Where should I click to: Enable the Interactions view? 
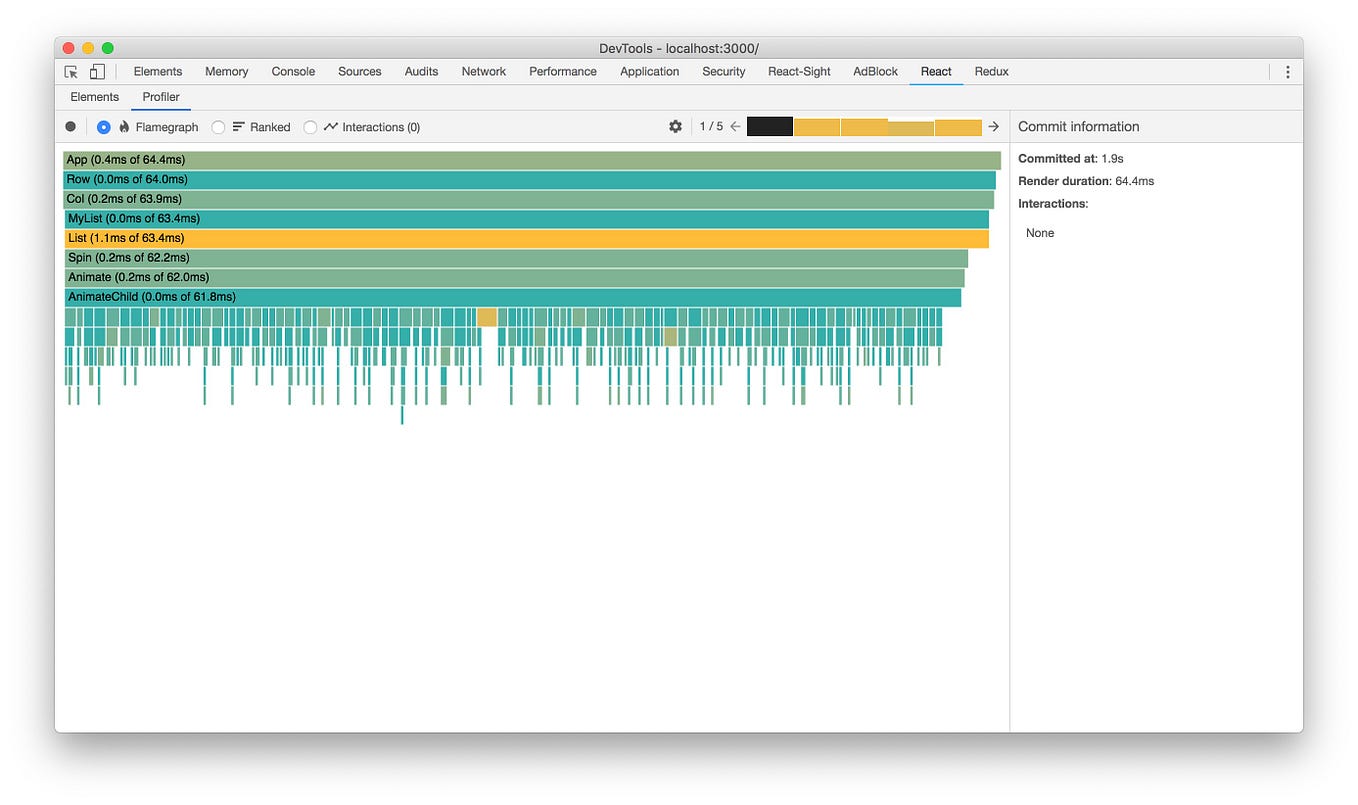(x=310, y=126)
